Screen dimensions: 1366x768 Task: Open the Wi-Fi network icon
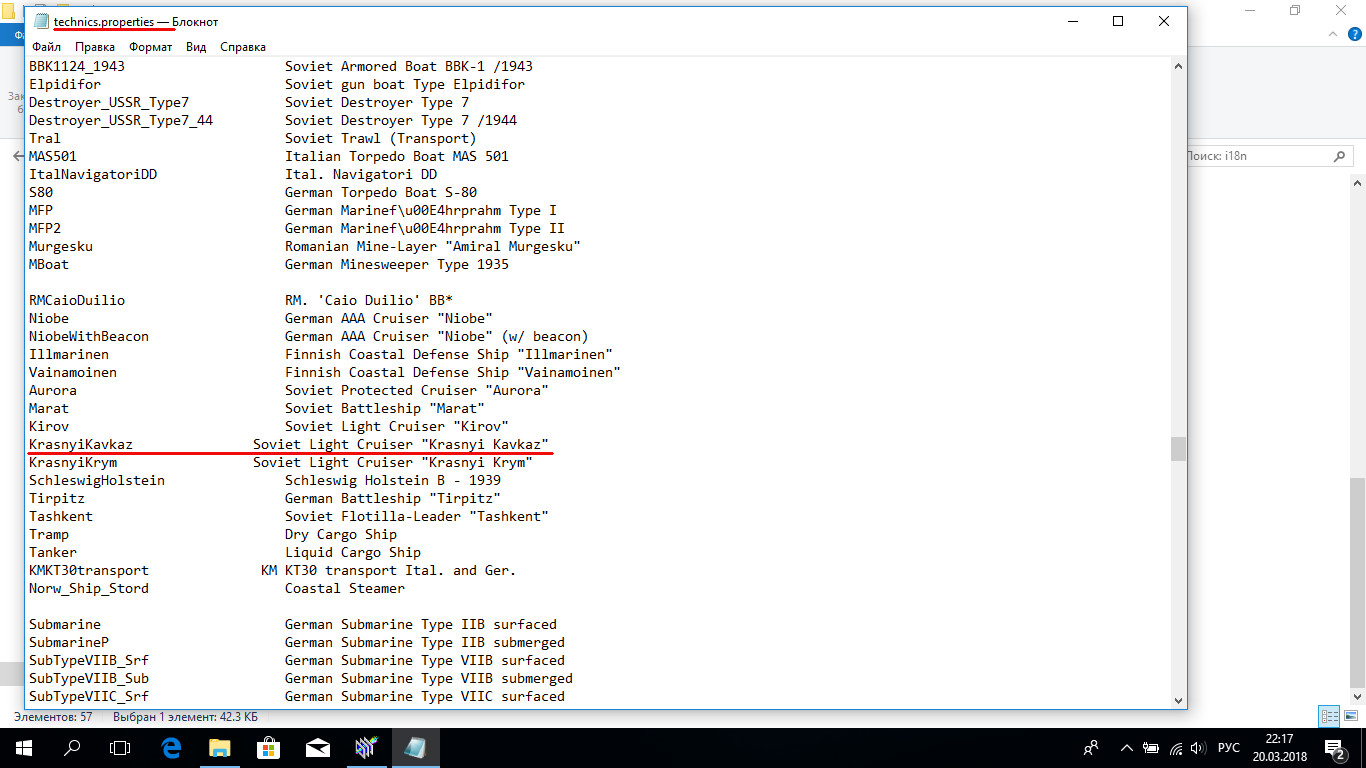[1175, 748]
